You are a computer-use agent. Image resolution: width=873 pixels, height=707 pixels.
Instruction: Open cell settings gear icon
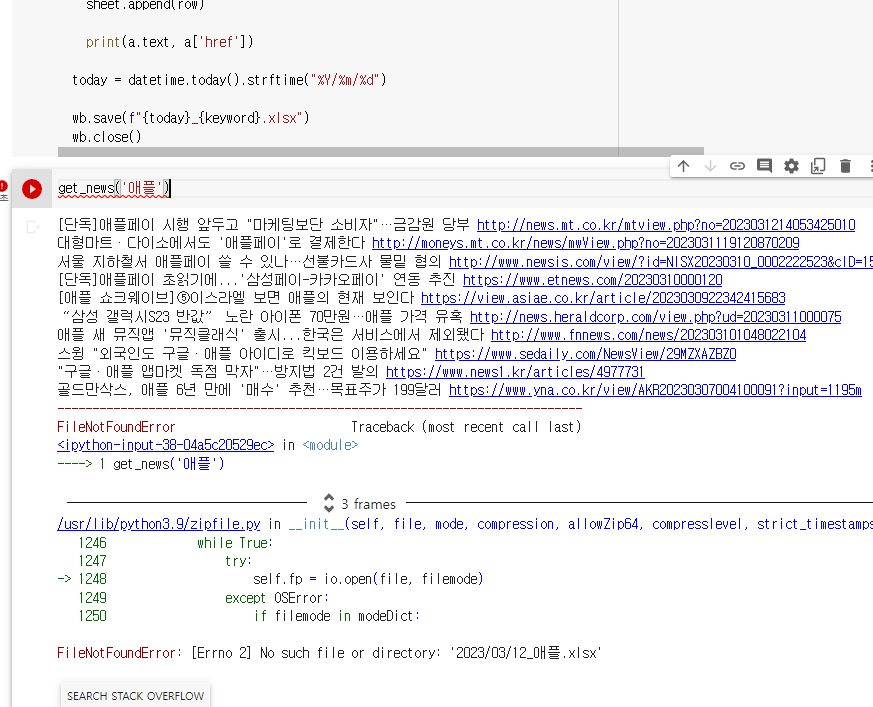click(x=791, y=166)
